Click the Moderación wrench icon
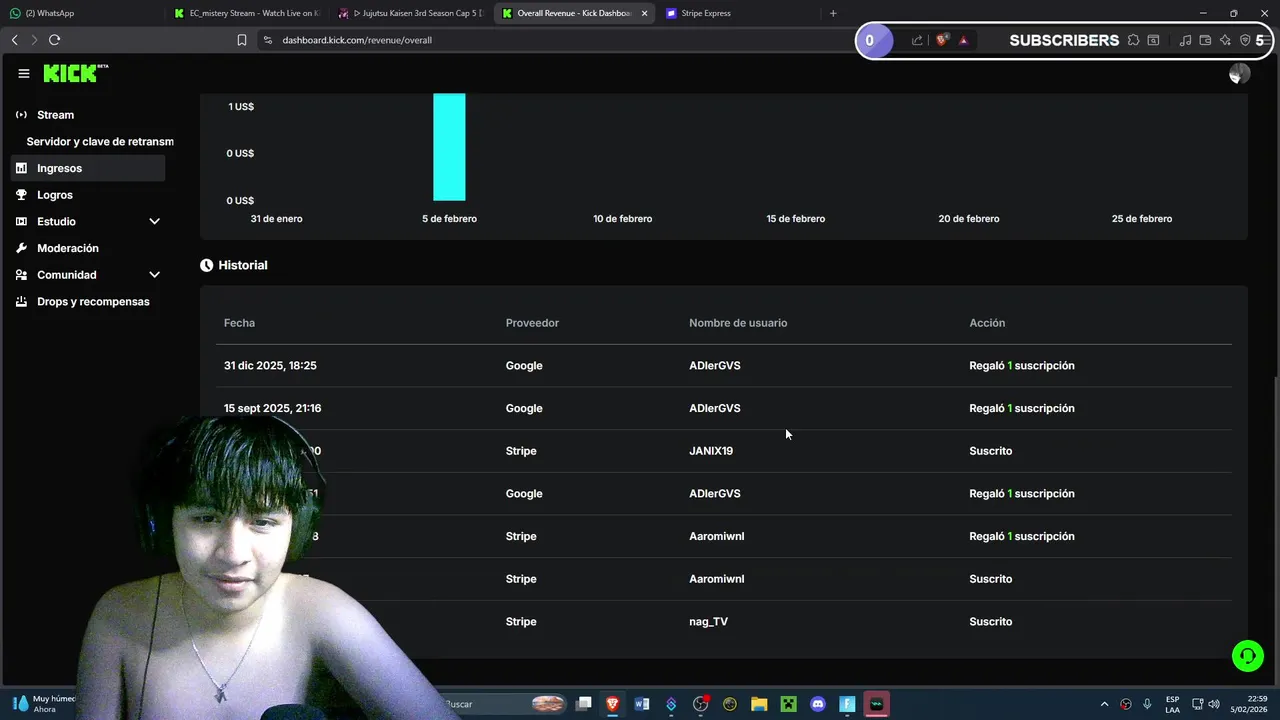 21,248
